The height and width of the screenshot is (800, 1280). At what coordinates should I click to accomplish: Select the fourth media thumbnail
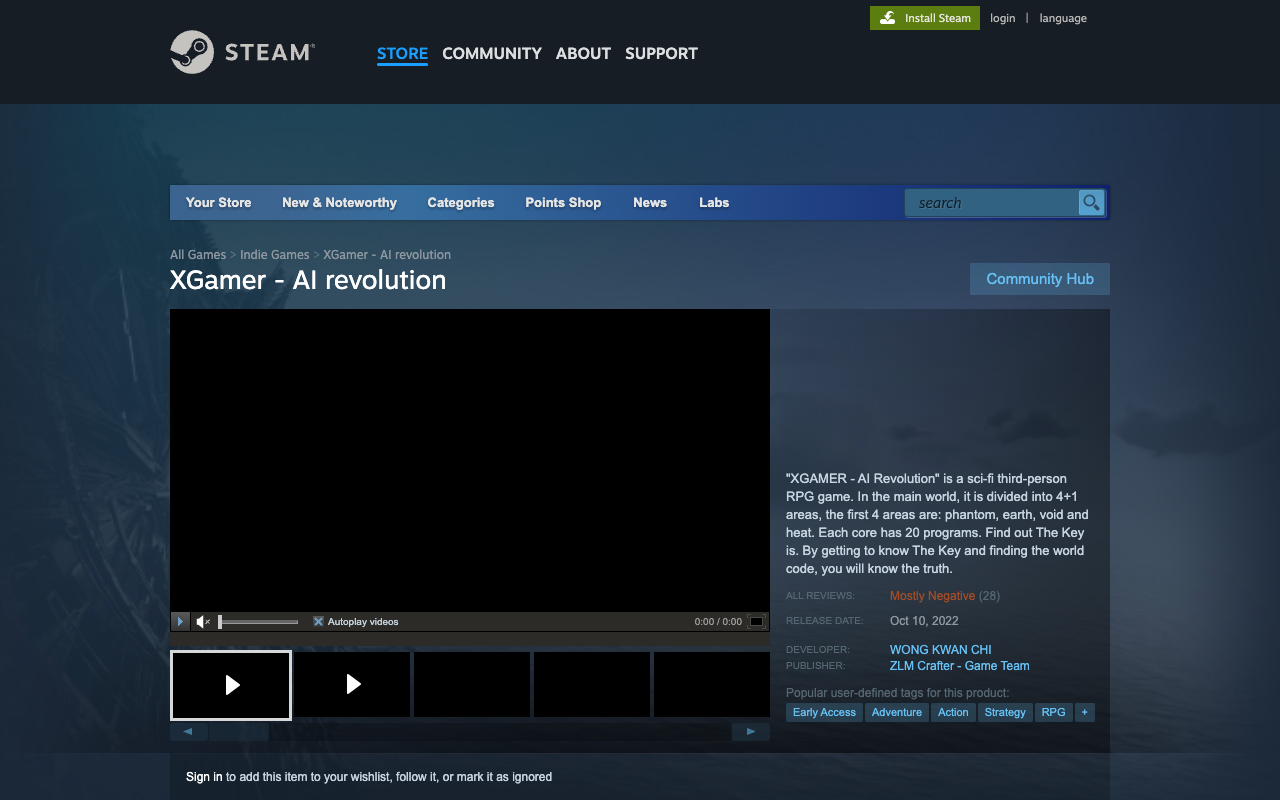(592, 685)
